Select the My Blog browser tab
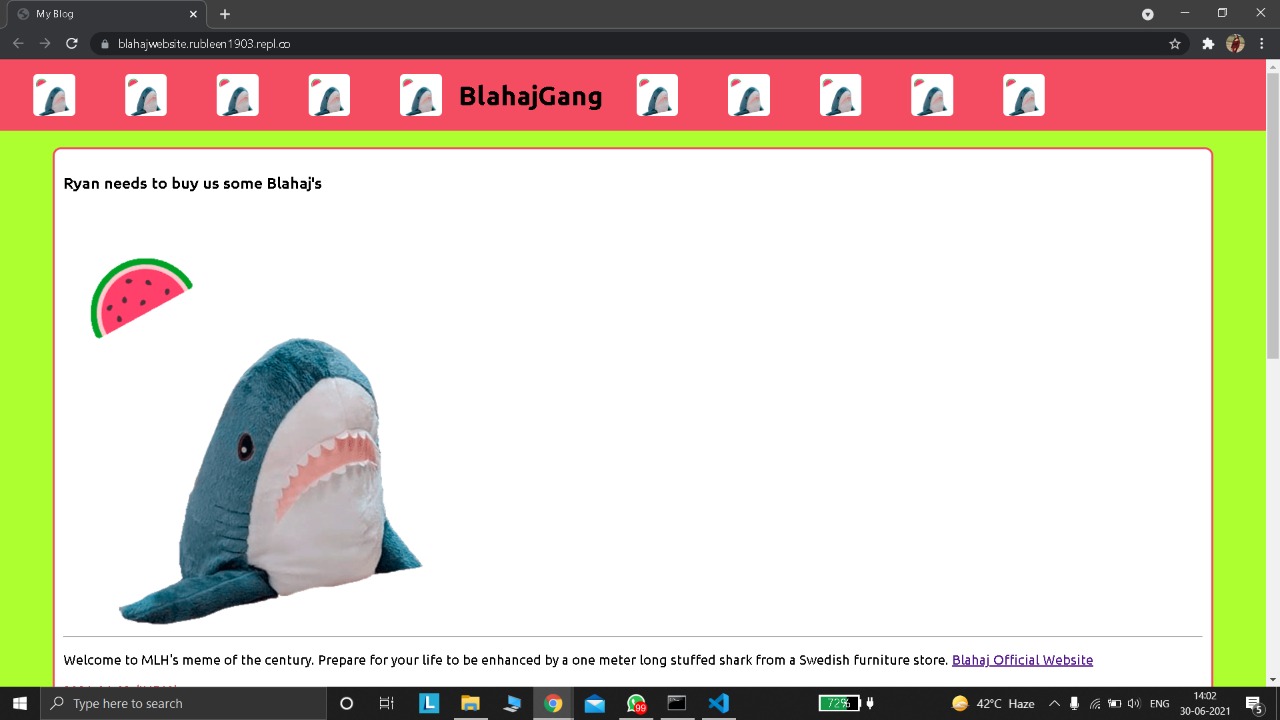1280x720 pixels. coord(105,14)
